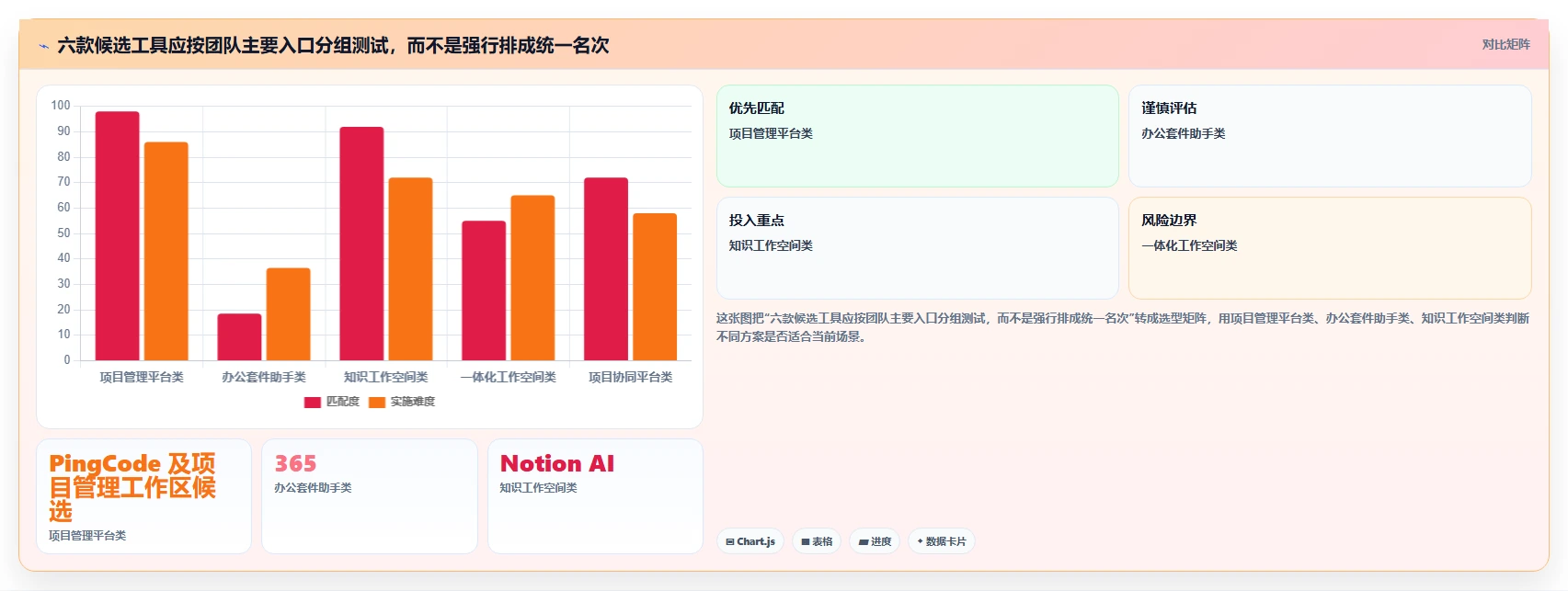The image size is (1568, 591).
Task: Click the orange 一体化工作空间类 实施难度 bar
Action: [x=532, y=278]
